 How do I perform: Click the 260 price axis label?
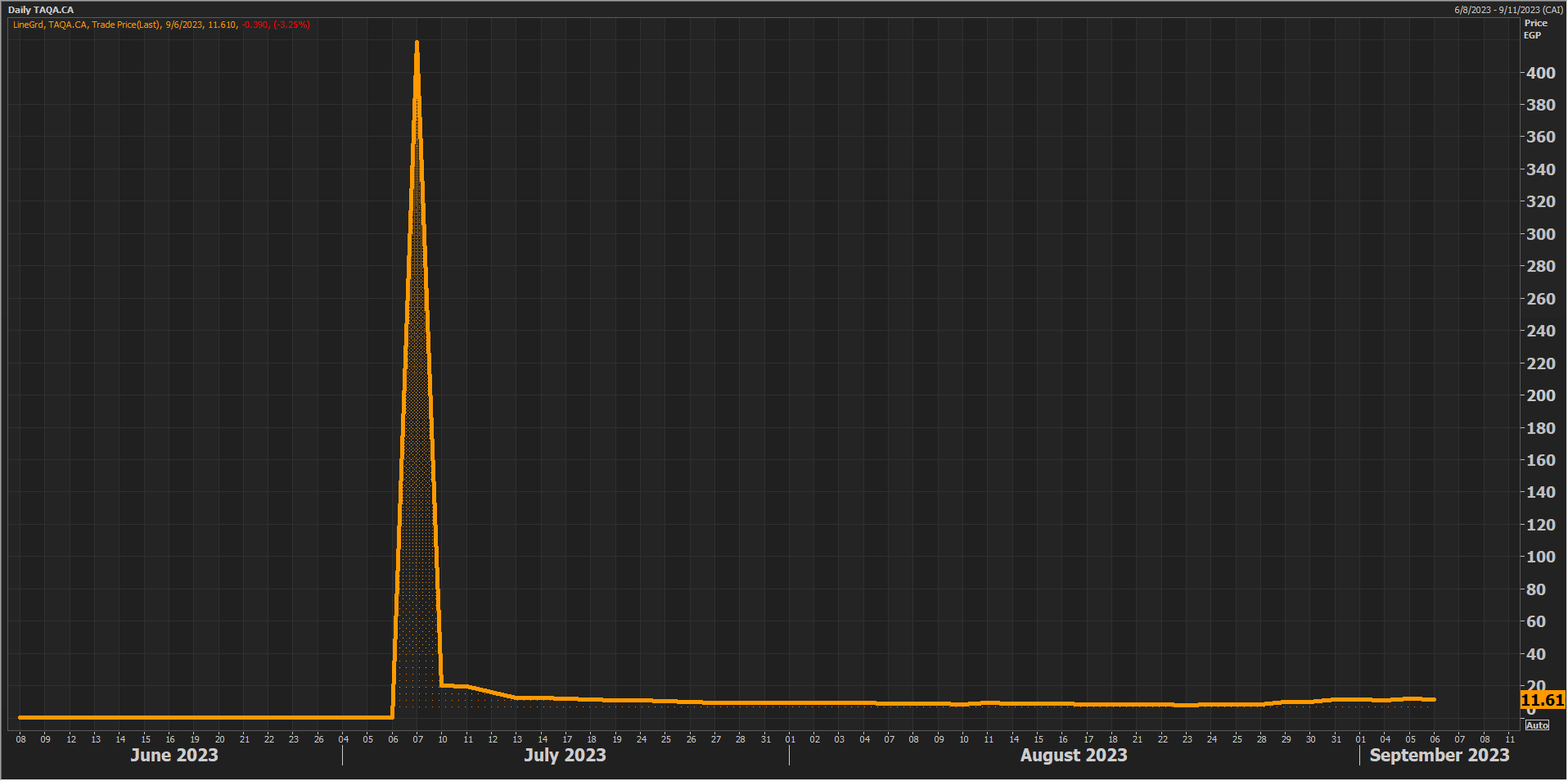tap(1540, 299)
